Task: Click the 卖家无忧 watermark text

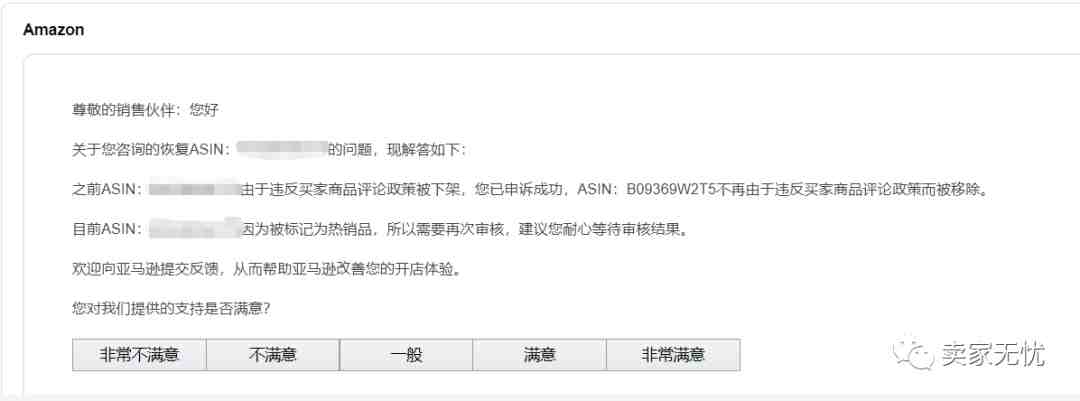Action: click(993, 354)
